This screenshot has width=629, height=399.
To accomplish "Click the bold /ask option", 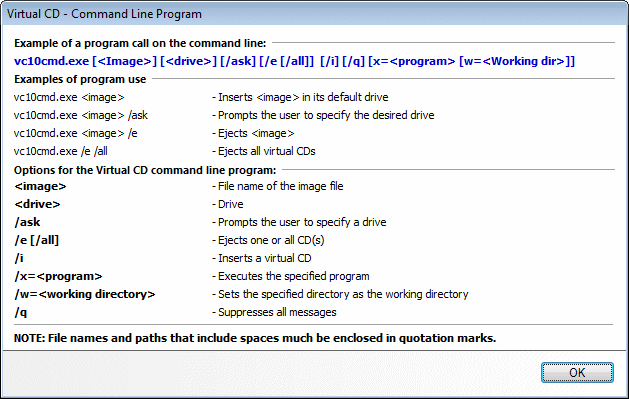I will click(27, 222).
